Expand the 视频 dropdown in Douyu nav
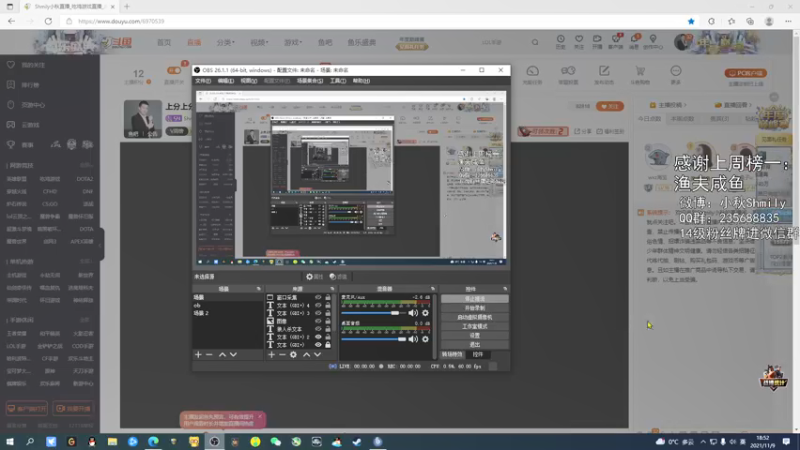 (x=259, y=42)
